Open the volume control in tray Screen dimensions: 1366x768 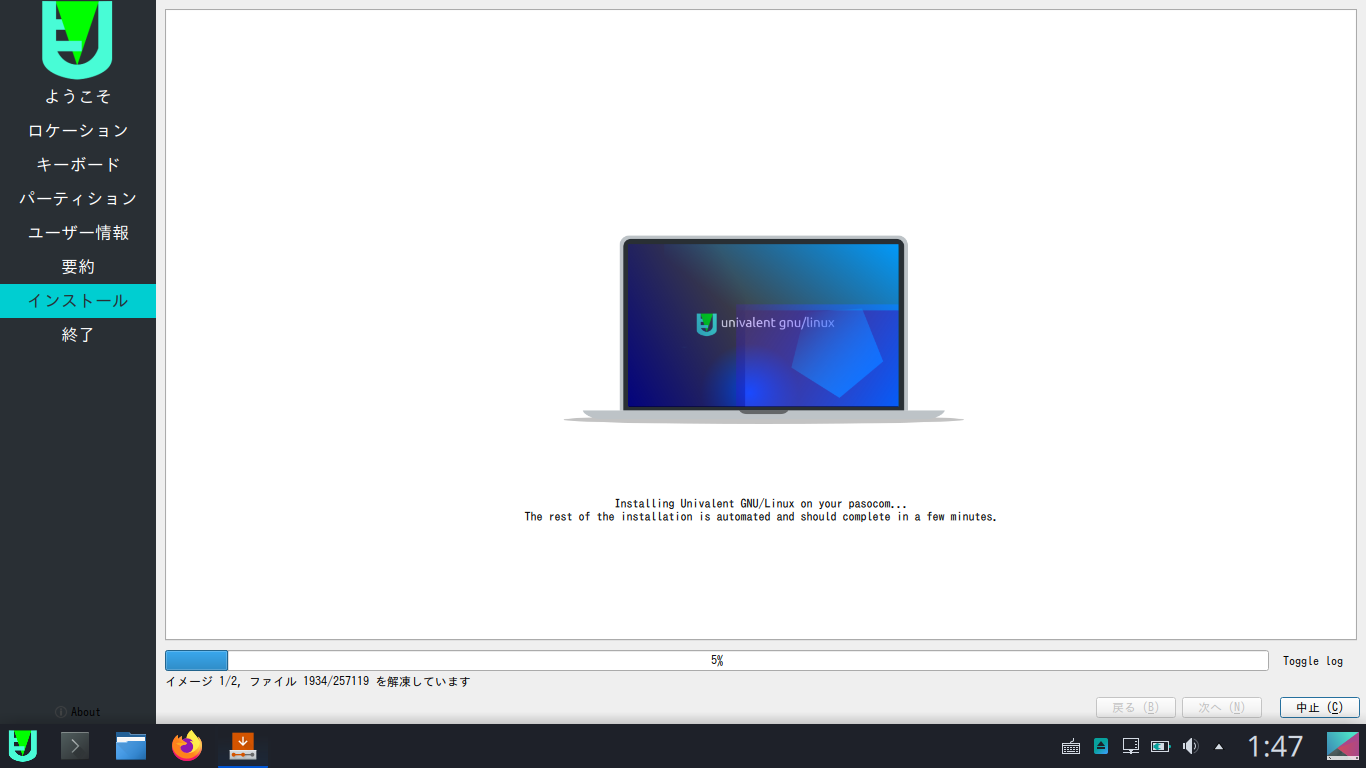1190,746
